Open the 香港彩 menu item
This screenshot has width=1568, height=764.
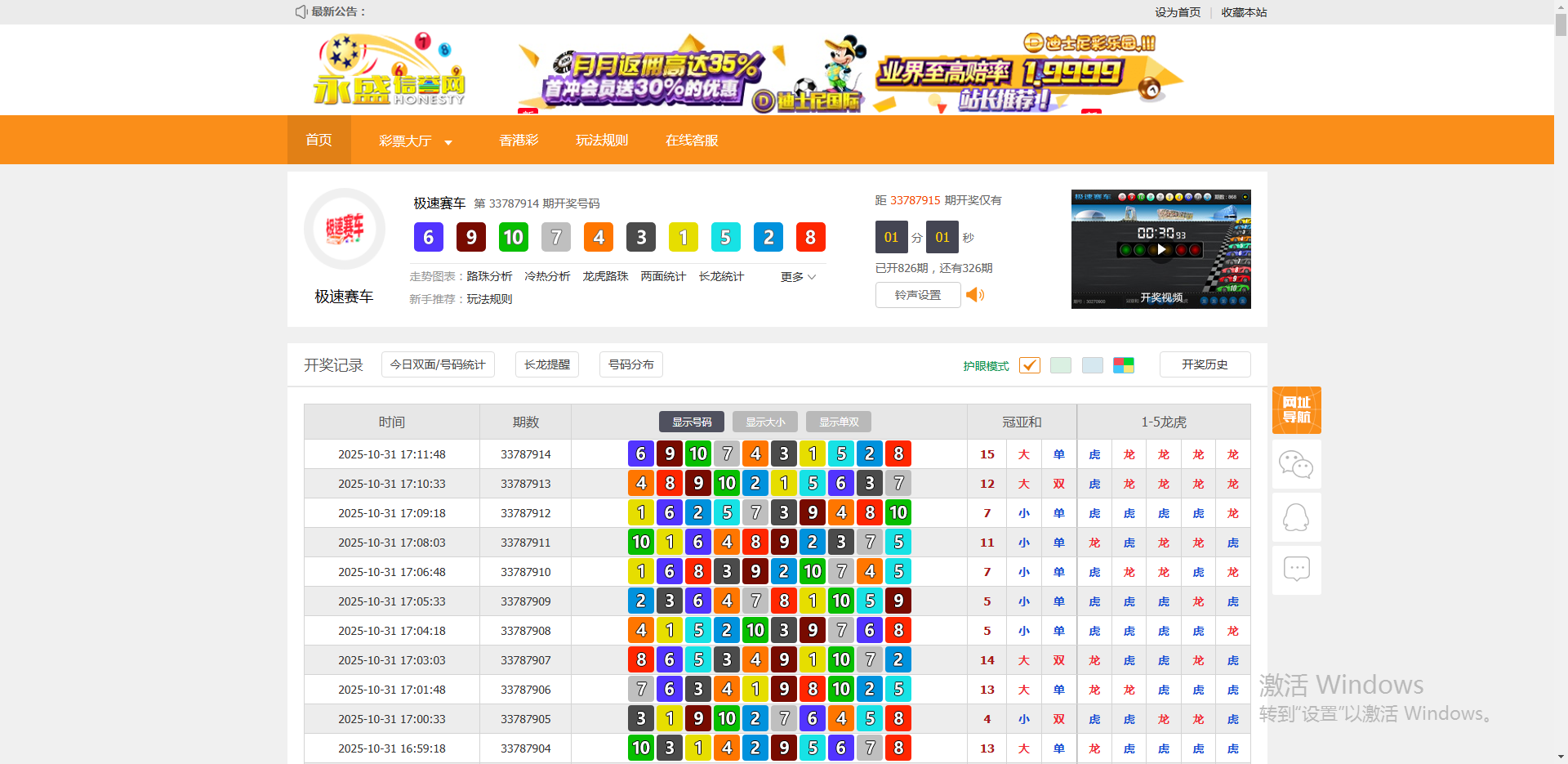519,141
